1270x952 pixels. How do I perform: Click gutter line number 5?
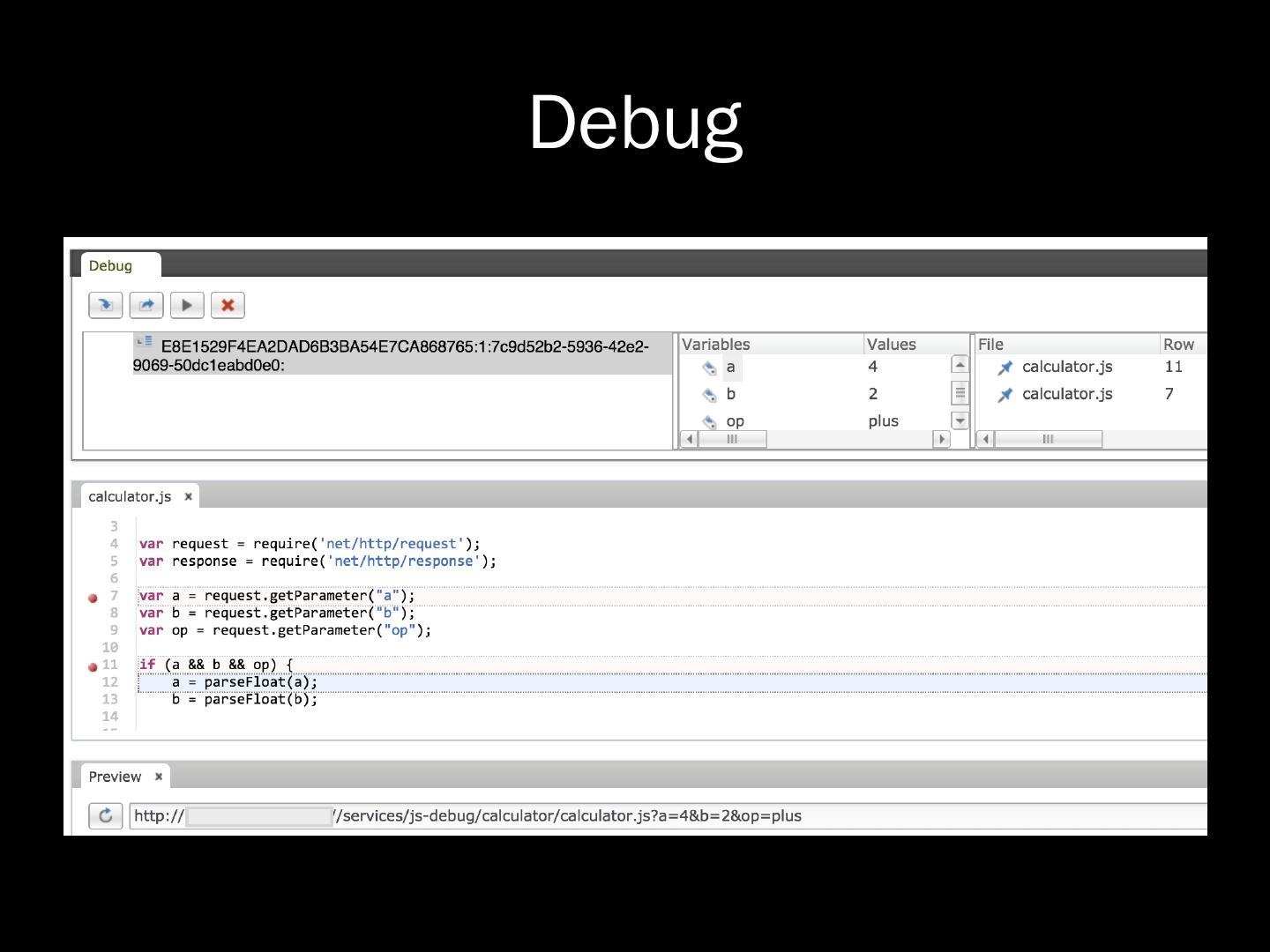[x=114, y=562]
